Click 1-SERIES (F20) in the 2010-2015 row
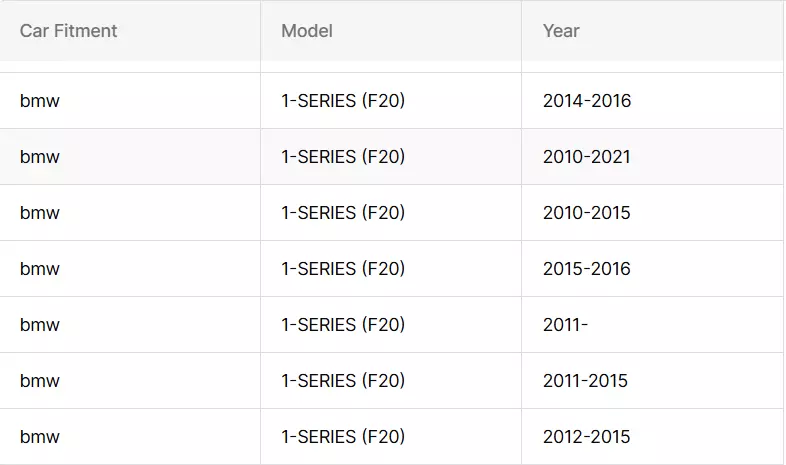The width and height of the screenshot is (786, 465). [343, 213]
